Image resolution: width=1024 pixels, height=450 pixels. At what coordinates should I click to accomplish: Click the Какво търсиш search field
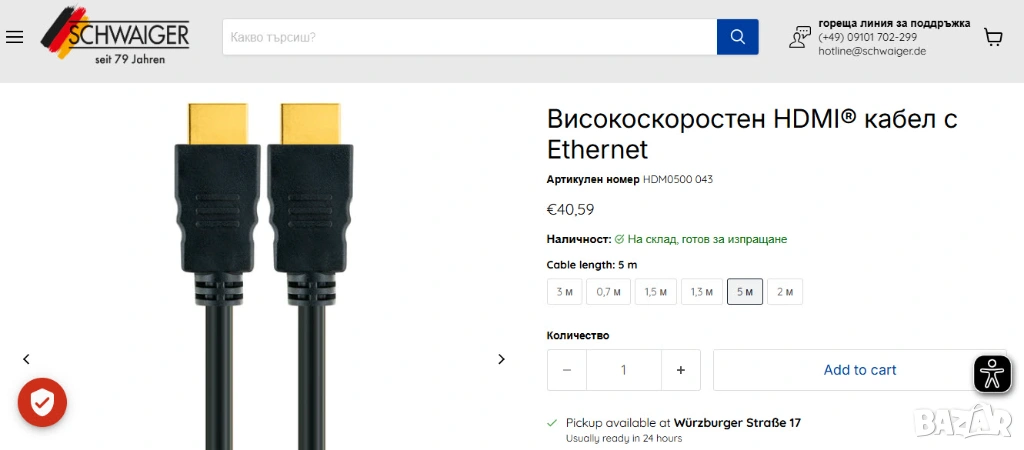pyautogui.click(x=470, y=37)
